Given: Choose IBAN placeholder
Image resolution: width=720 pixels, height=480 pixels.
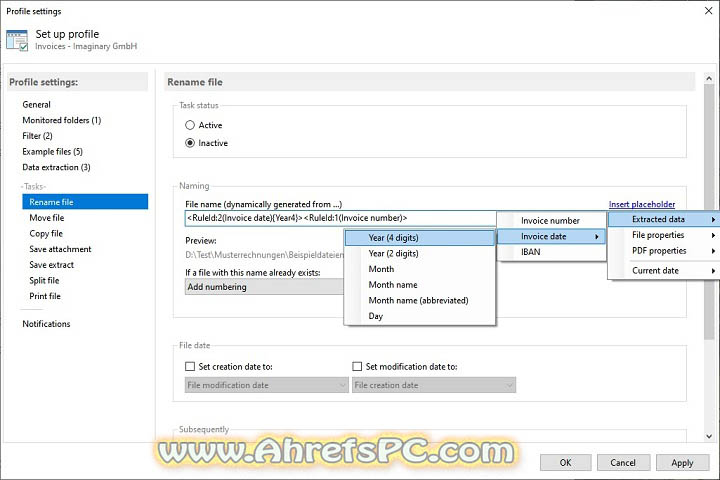Looking at the screenshot, I should tap(551, 252).
